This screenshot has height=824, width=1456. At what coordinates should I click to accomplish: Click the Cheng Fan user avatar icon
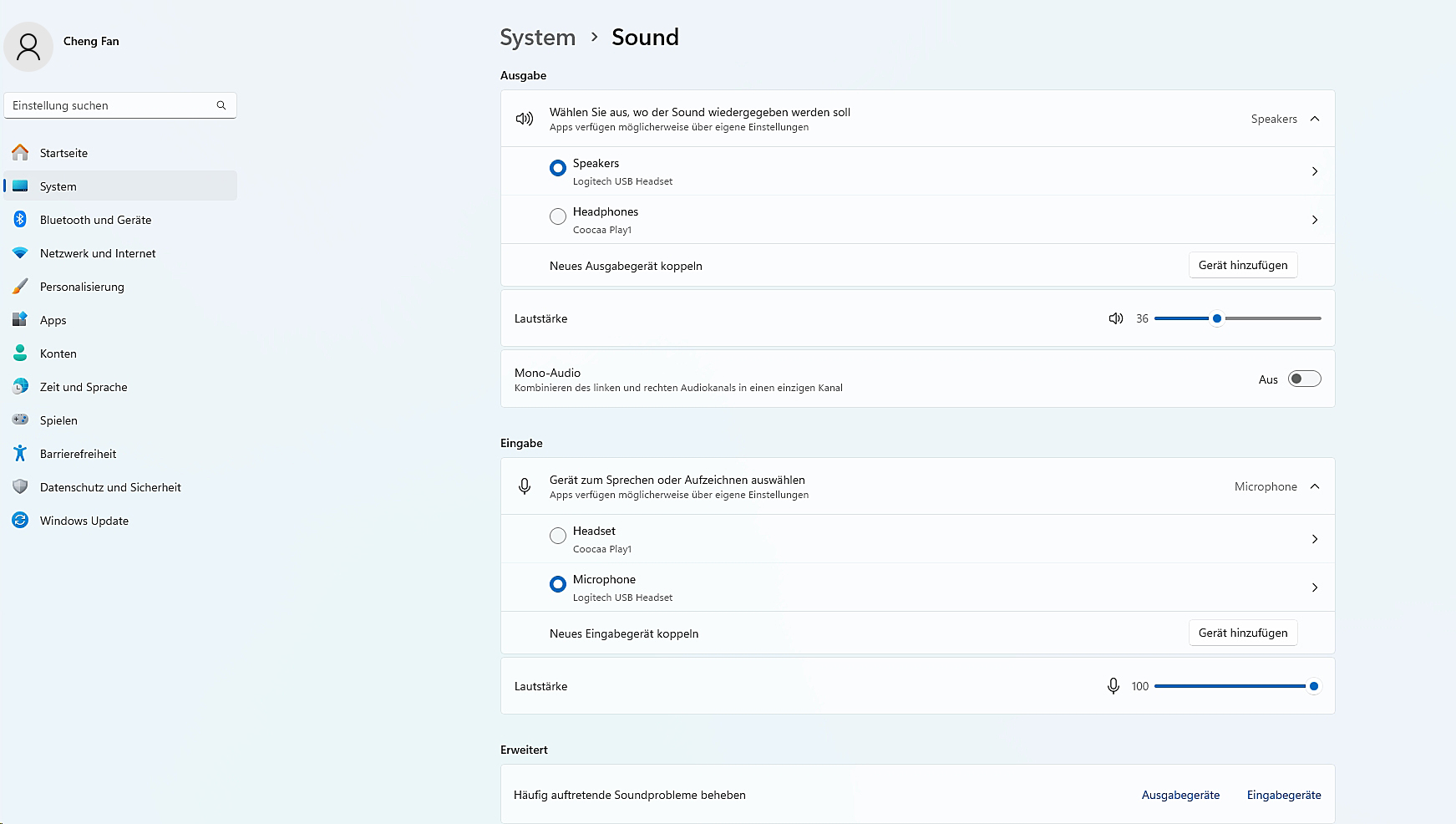(x=28, y=47)
